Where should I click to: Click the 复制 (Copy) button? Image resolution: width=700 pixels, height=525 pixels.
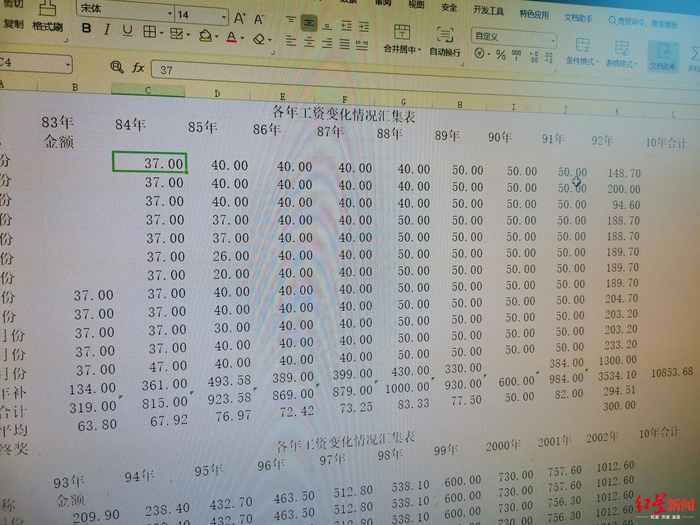click(13, 24)
